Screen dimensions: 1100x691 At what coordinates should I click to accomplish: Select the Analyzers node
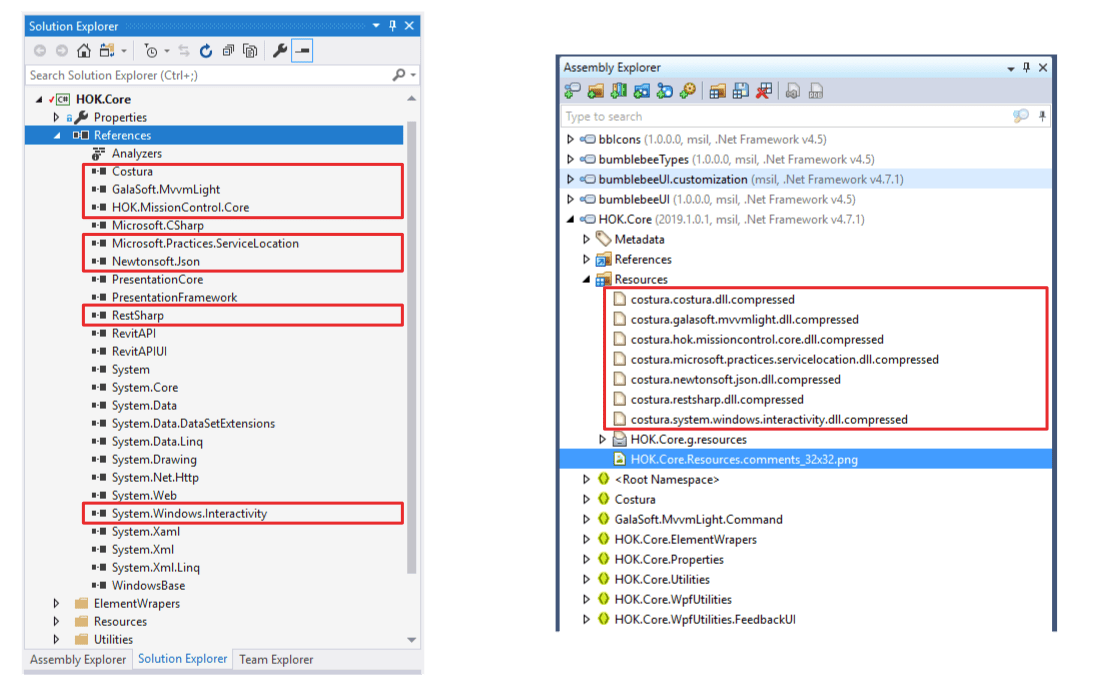tap(137, 153)
